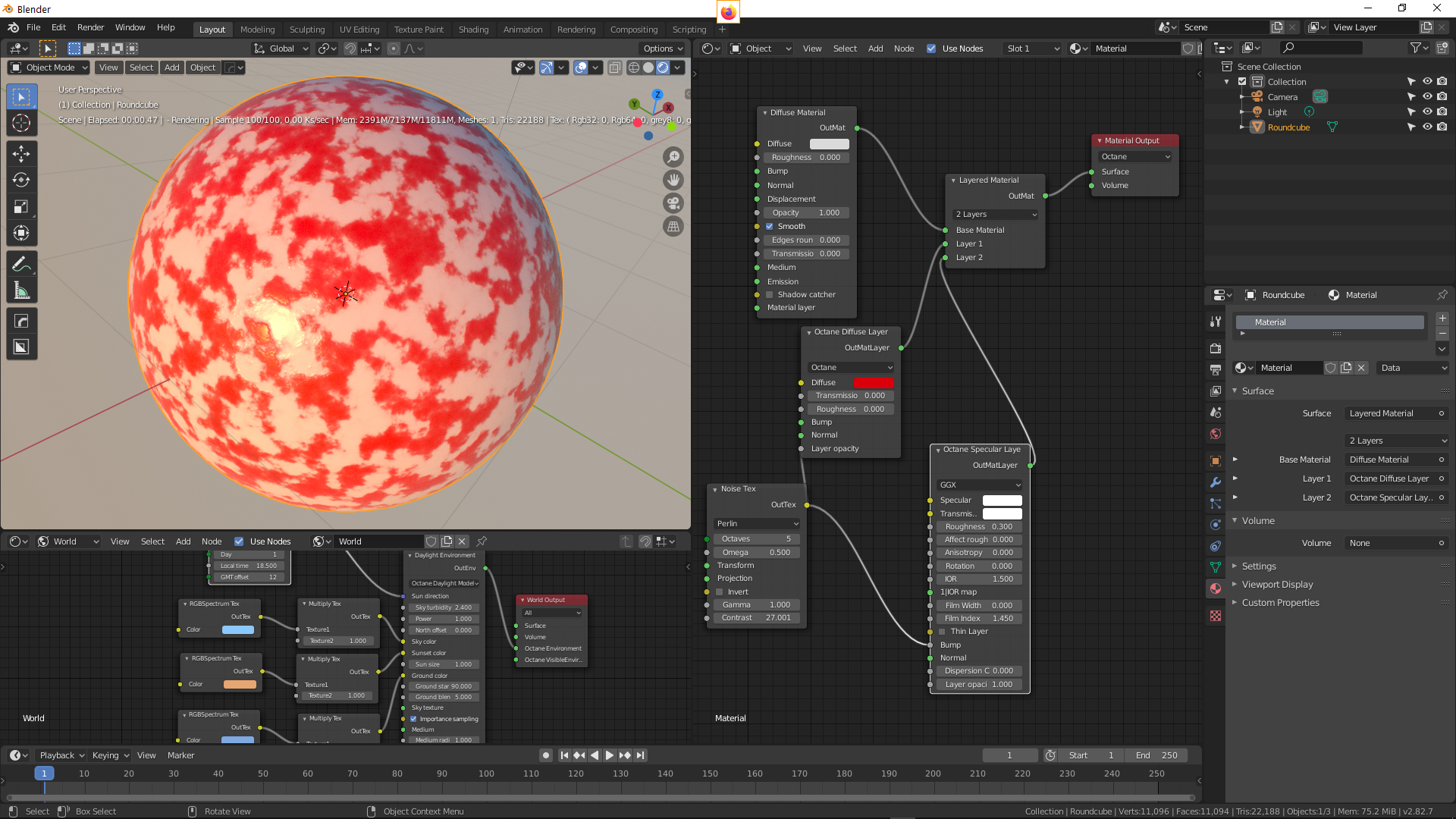Expand the Viewport Display panel
This screenshot has width=1456, height=819.
click(1277, 584)
